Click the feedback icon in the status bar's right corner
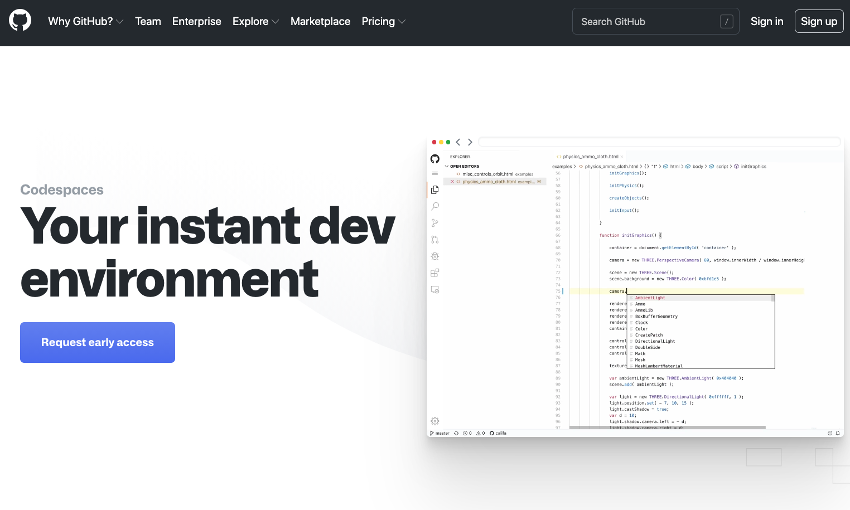Viewport: 850px width, 510px height. (829, 433)
